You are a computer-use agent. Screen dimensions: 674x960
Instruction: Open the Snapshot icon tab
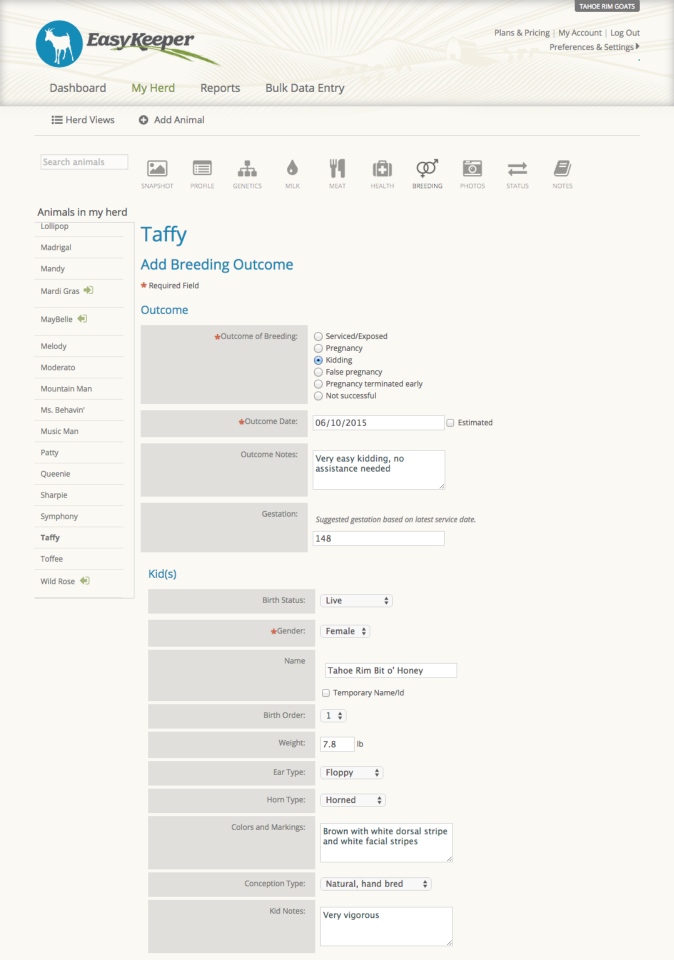(x=157, y=173)
